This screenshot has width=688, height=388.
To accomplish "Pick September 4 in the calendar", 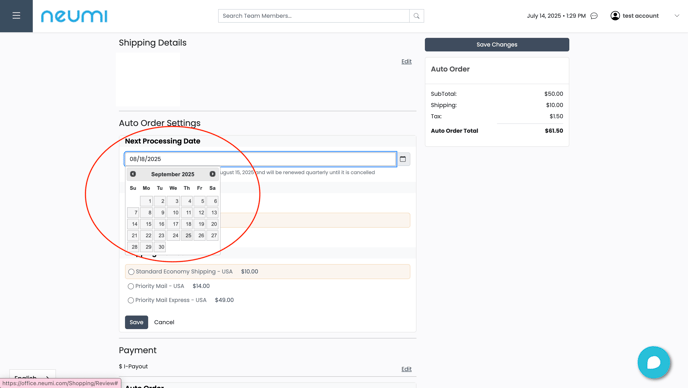I will pyautogui.click(x=187, y=201).
